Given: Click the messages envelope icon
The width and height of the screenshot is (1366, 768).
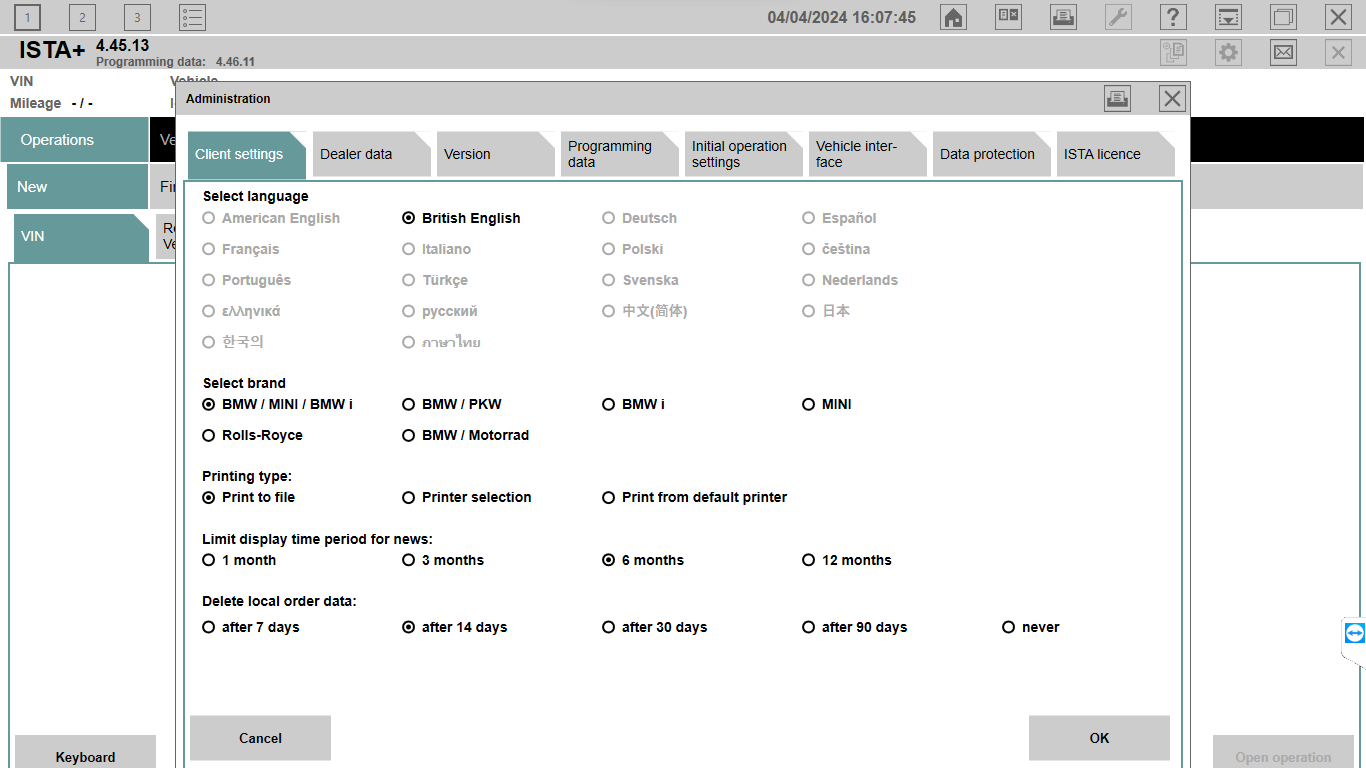Looking at the screenshot, I should [x=1283, y=51].
